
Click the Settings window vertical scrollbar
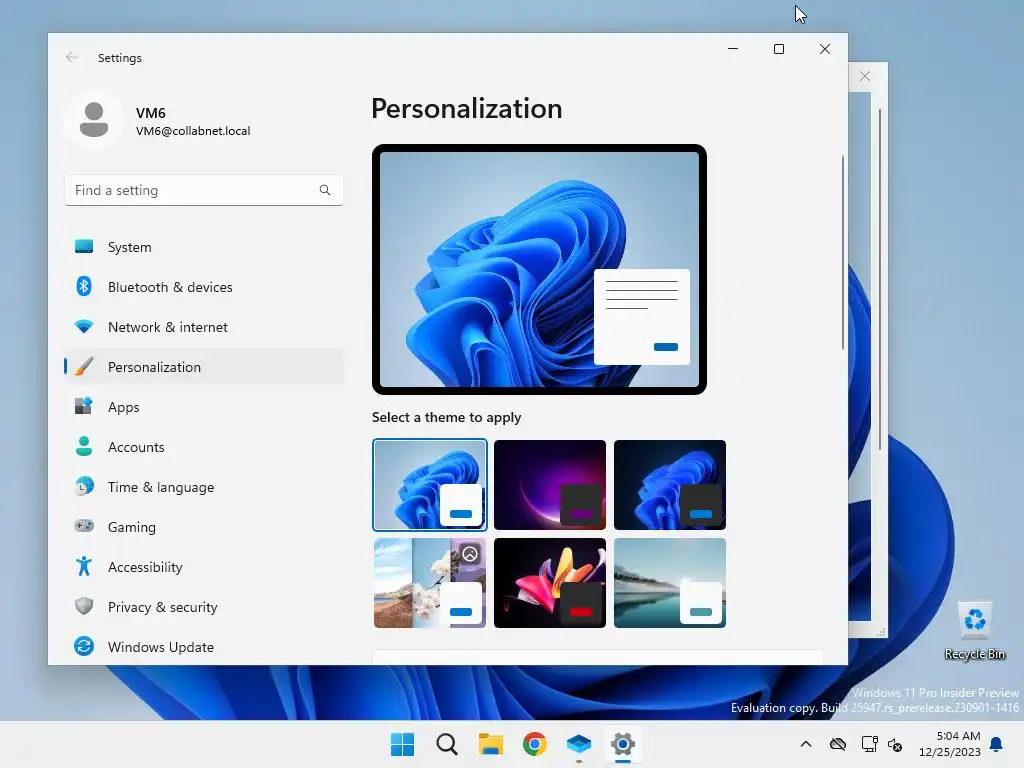pos(842,252)
